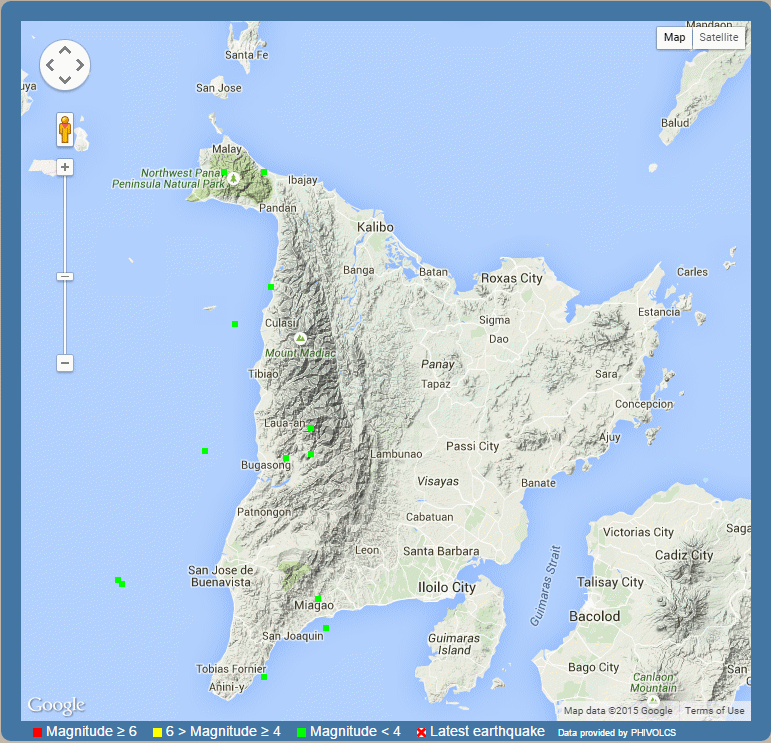Click the Street View pegman icon
771x743 pixels.
point(65,130)
